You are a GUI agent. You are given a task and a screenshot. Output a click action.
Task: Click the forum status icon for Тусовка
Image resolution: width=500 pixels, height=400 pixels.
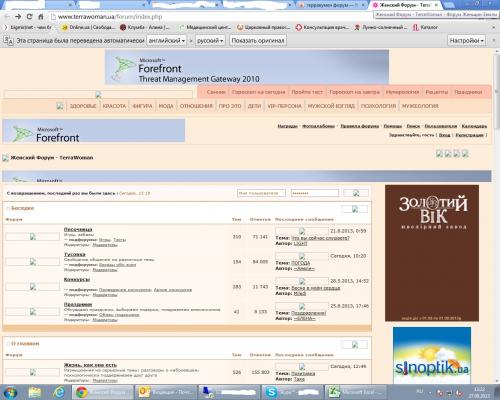(x=33, y=262)
